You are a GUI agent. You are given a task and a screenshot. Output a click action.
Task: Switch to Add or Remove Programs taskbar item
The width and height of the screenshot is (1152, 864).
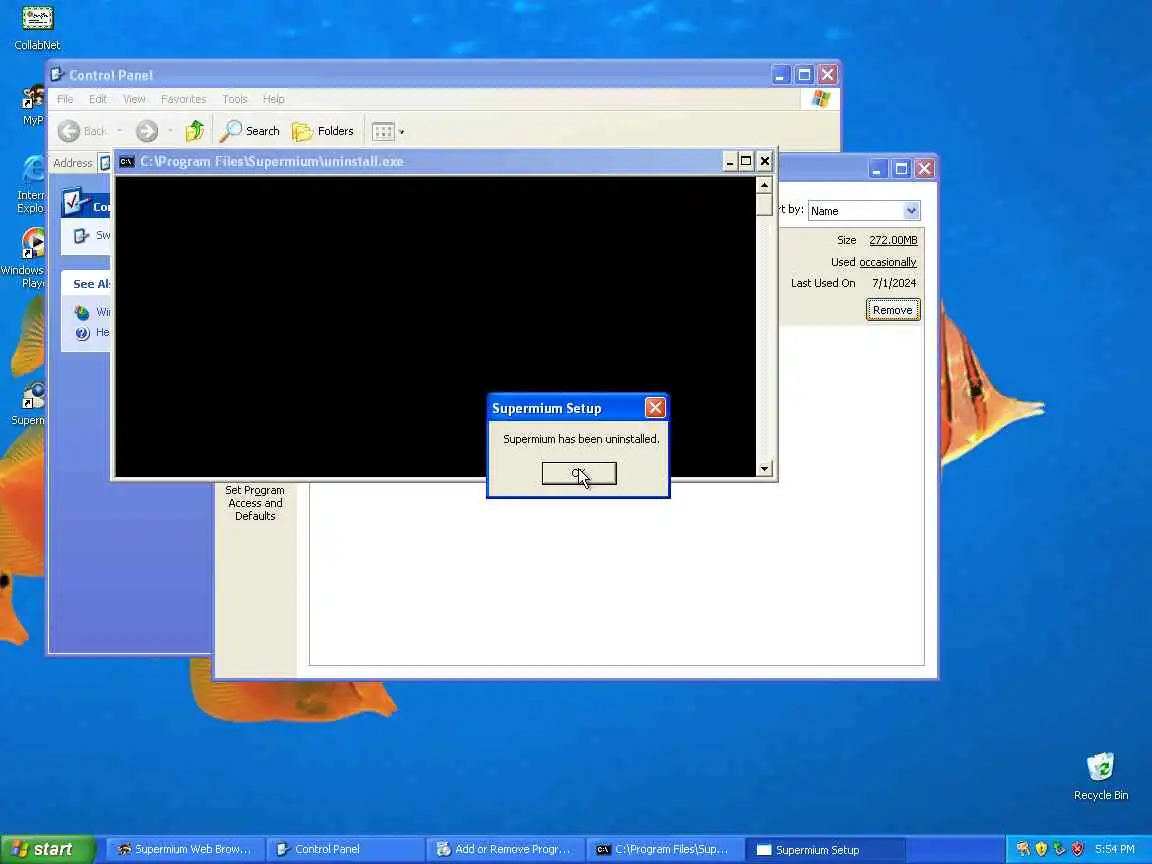click(x=505, y=849)
